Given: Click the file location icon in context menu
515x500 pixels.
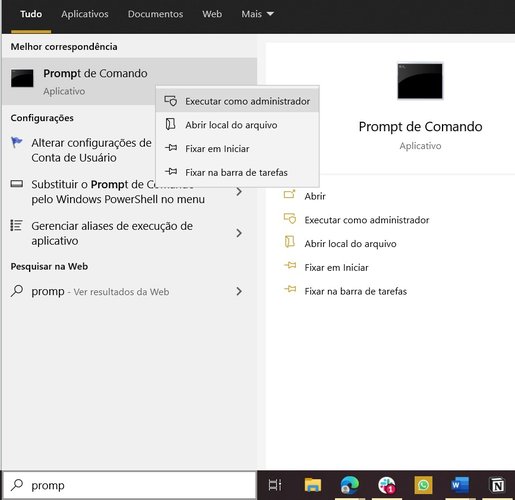Looking at the screenshot, I should [x=170, y=124].
